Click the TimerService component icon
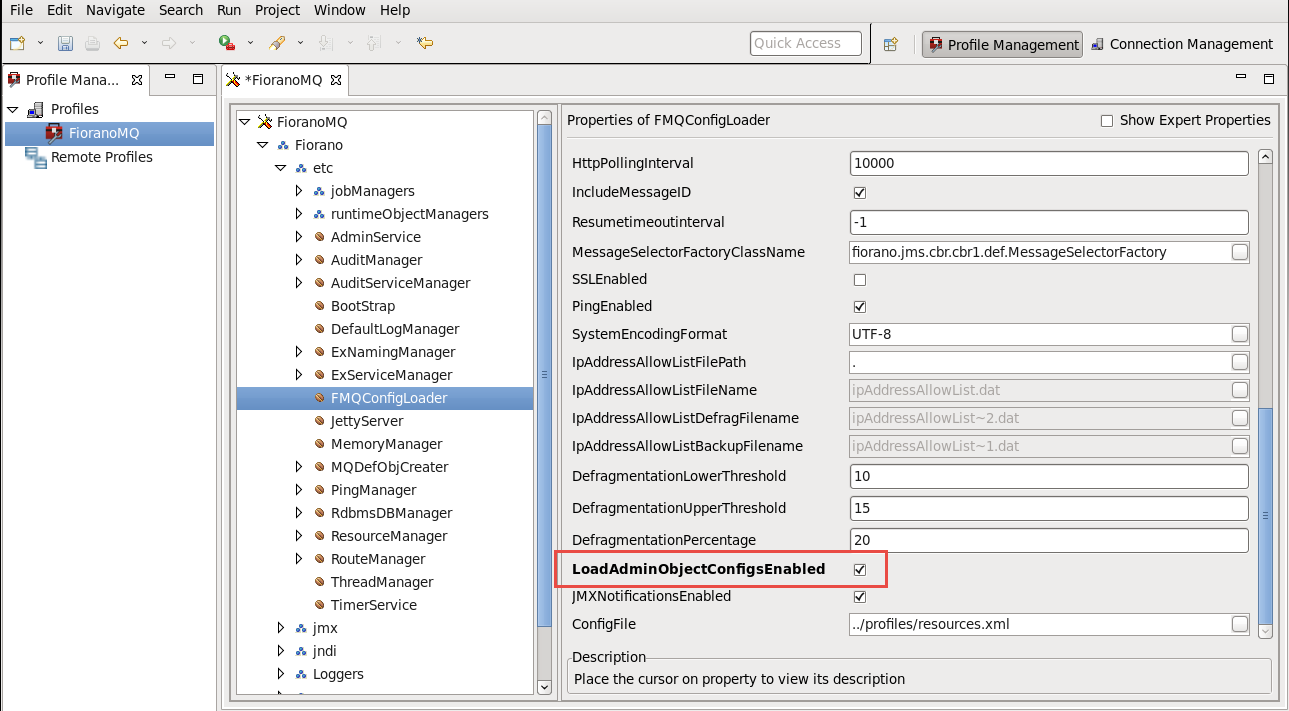The width and height of the screenshot is (1289, 711). pyautogui.click(x=319, y=605)
